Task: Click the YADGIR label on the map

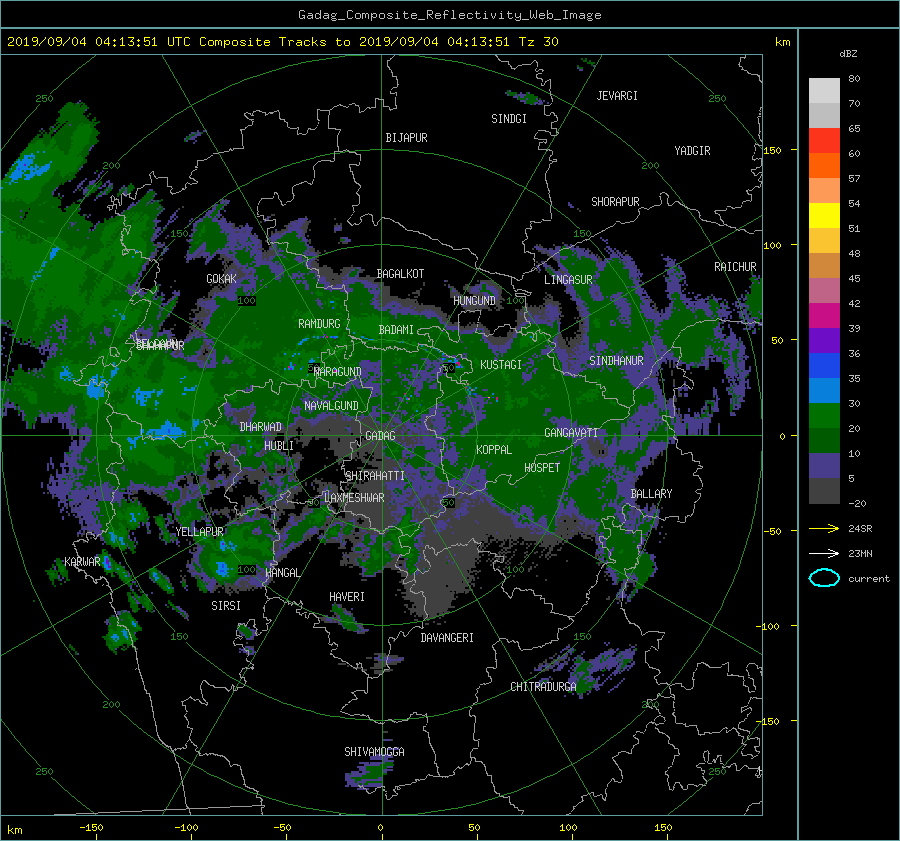Action: tap(692, 151)
